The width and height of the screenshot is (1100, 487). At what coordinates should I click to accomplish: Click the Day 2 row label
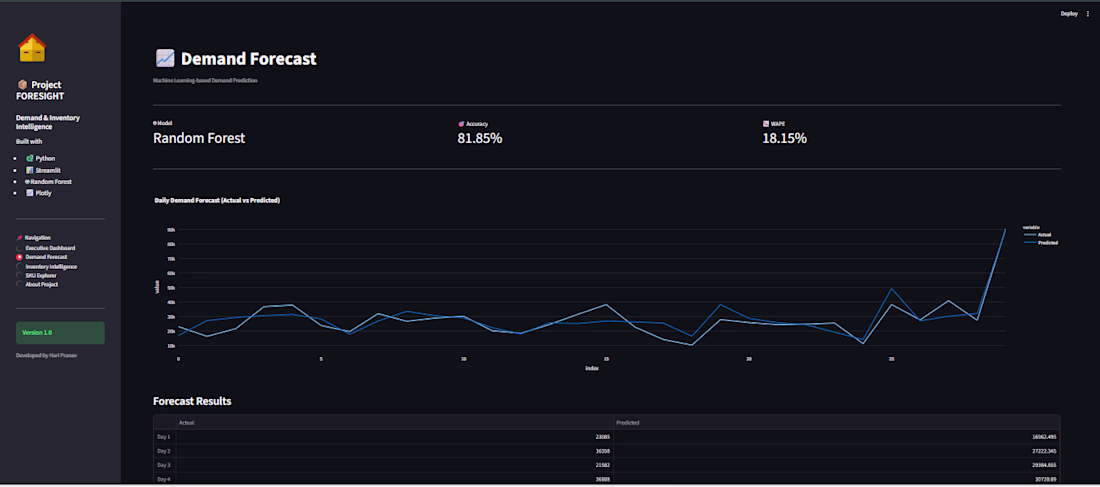tap(164, 451)
